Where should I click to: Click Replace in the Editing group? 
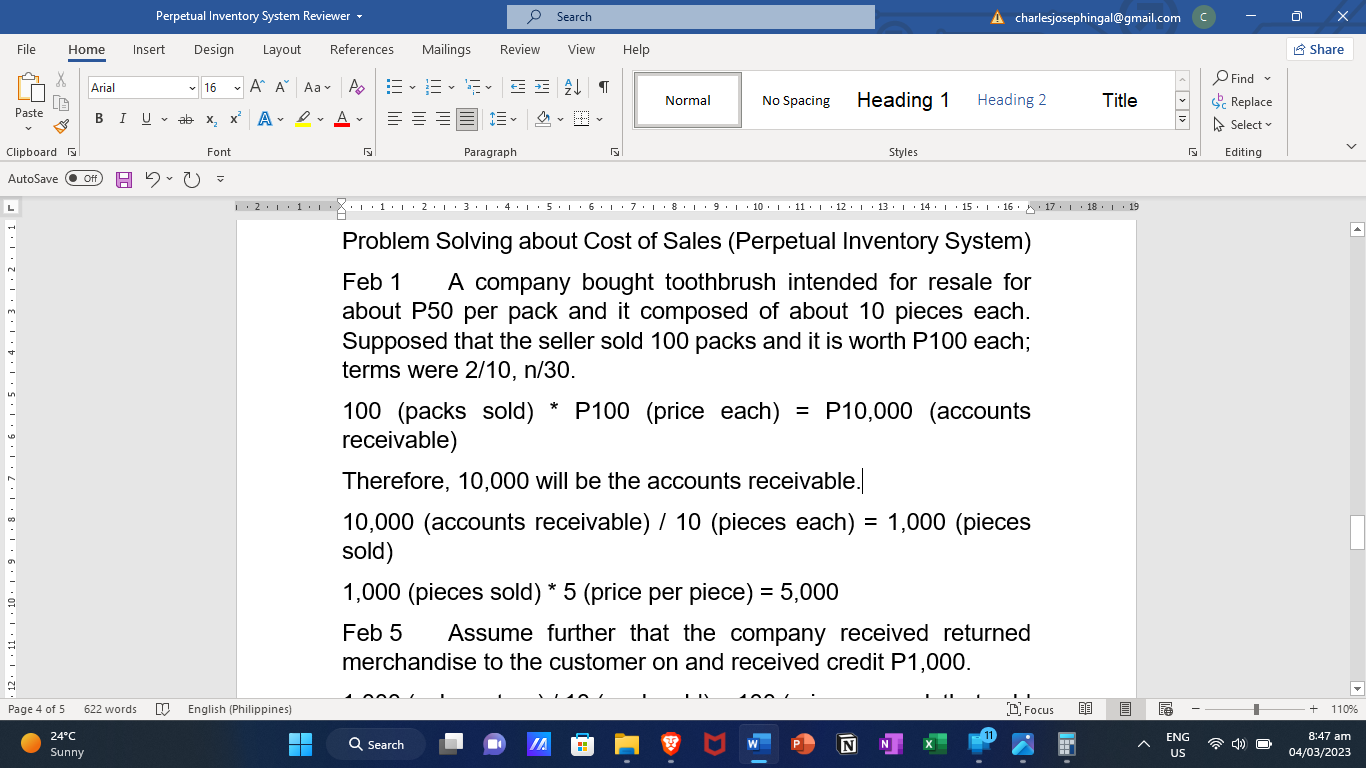point(1242,102)
